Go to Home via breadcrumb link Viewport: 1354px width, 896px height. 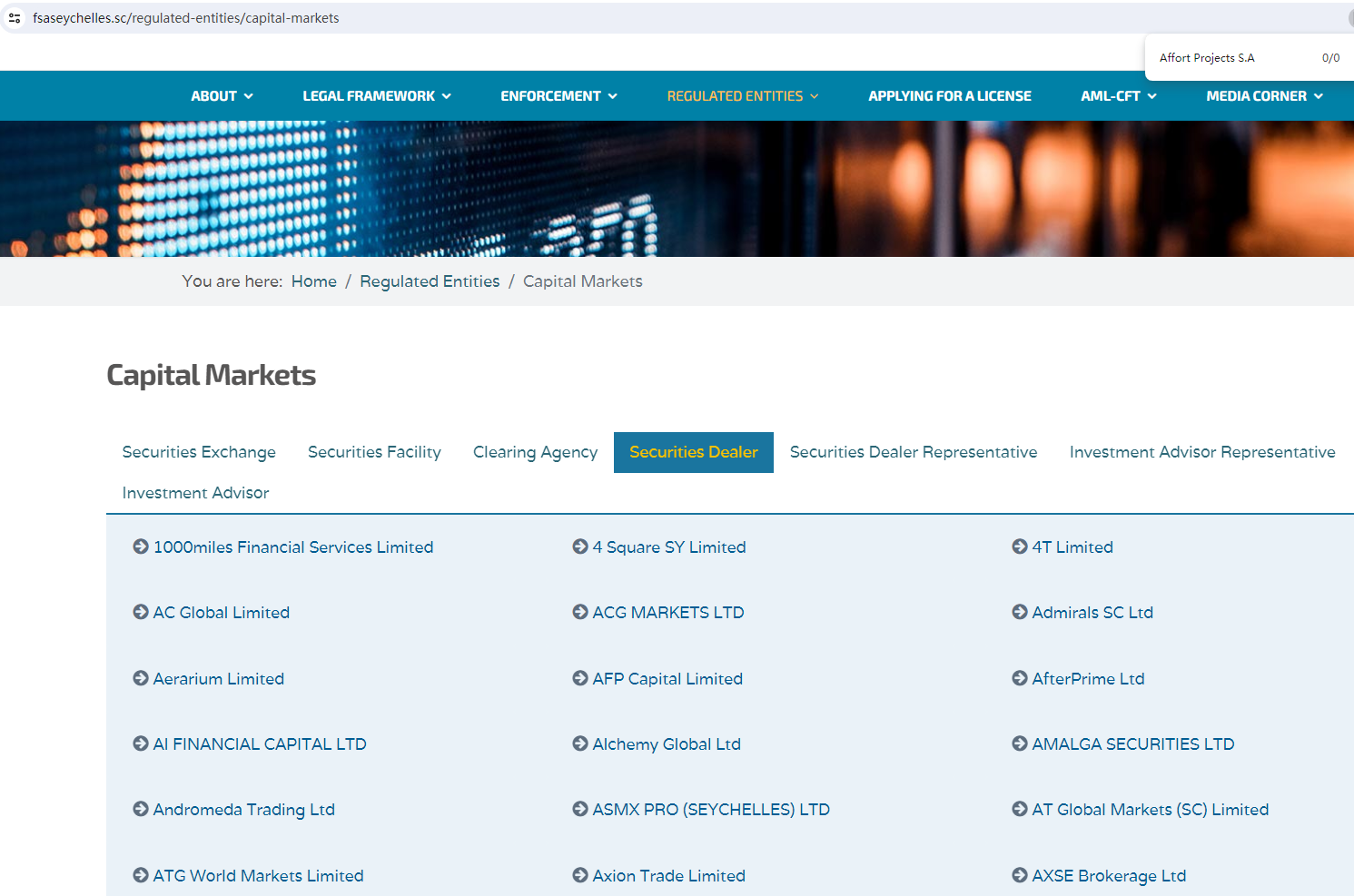pyautogui.click(x=313, y=281)
